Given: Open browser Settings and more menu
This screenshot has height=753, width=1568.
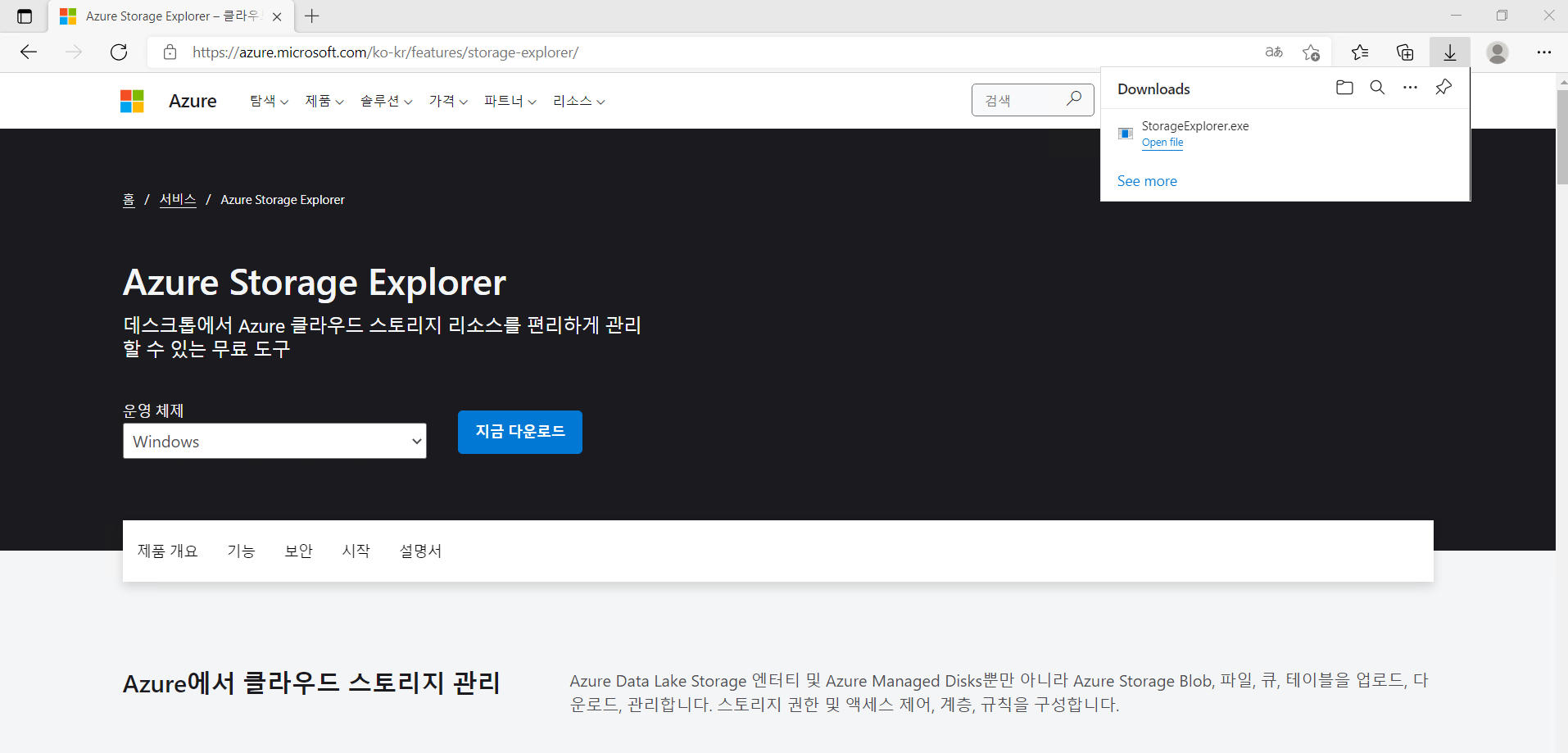Looking at the screenshot, I should point(1544,52).
